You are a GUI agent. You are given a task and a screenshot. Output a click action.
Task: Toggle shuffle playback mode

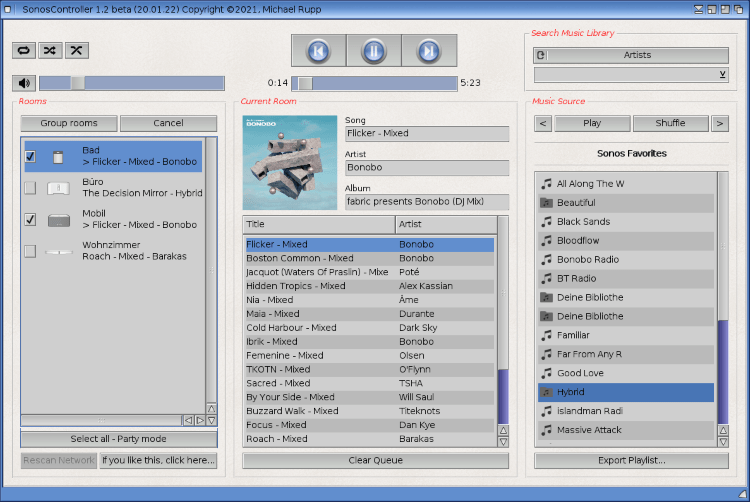(49, 50)
